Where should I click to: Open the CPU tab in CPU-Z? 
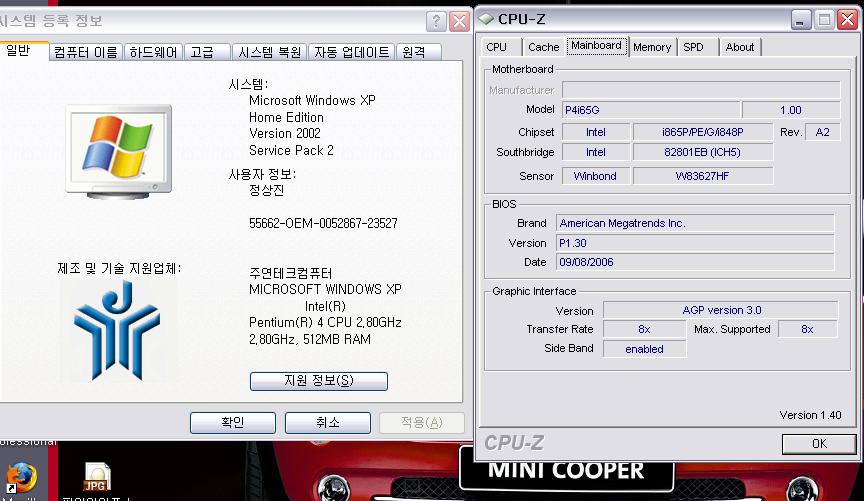[500, 47]
